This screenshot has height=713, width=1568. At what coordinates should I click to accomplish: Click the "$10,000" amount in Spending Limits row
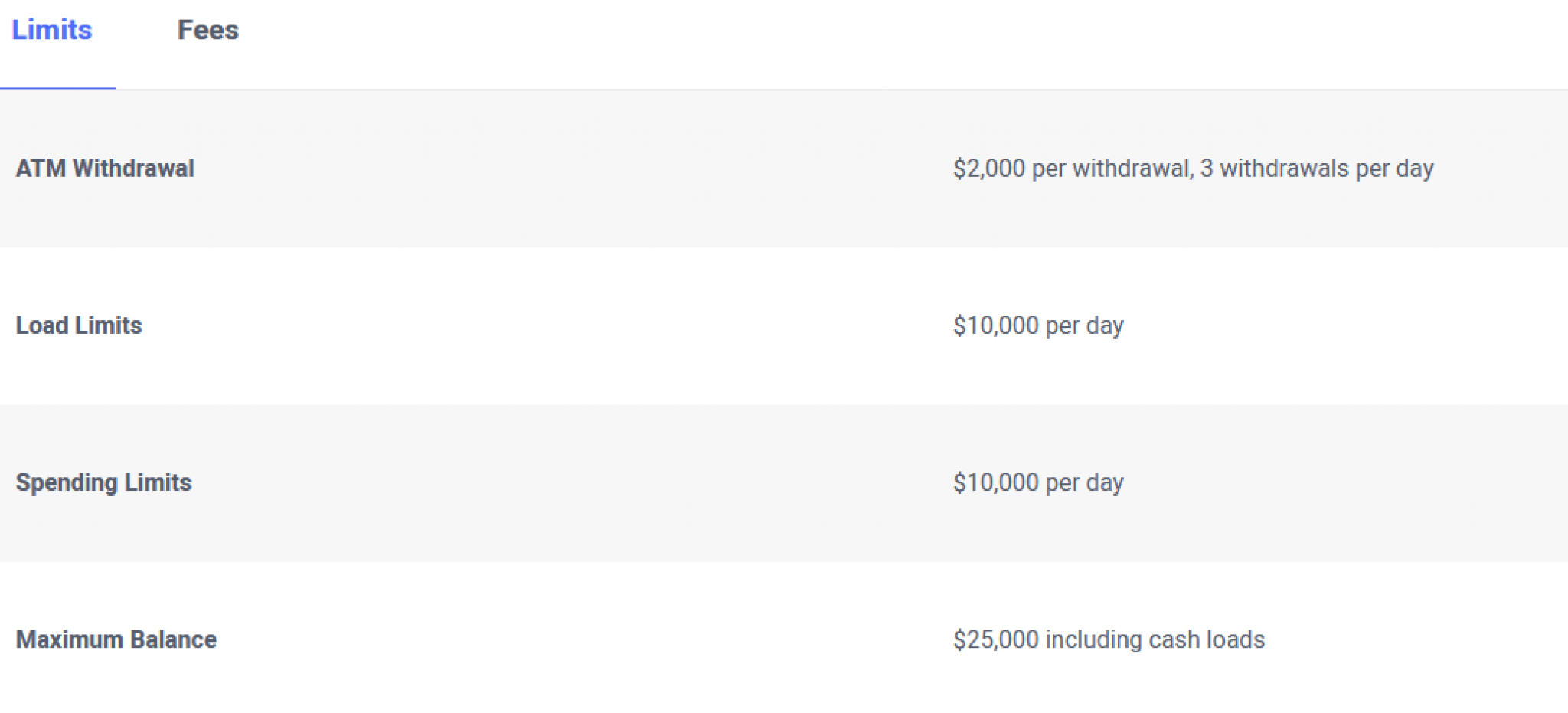995,482
